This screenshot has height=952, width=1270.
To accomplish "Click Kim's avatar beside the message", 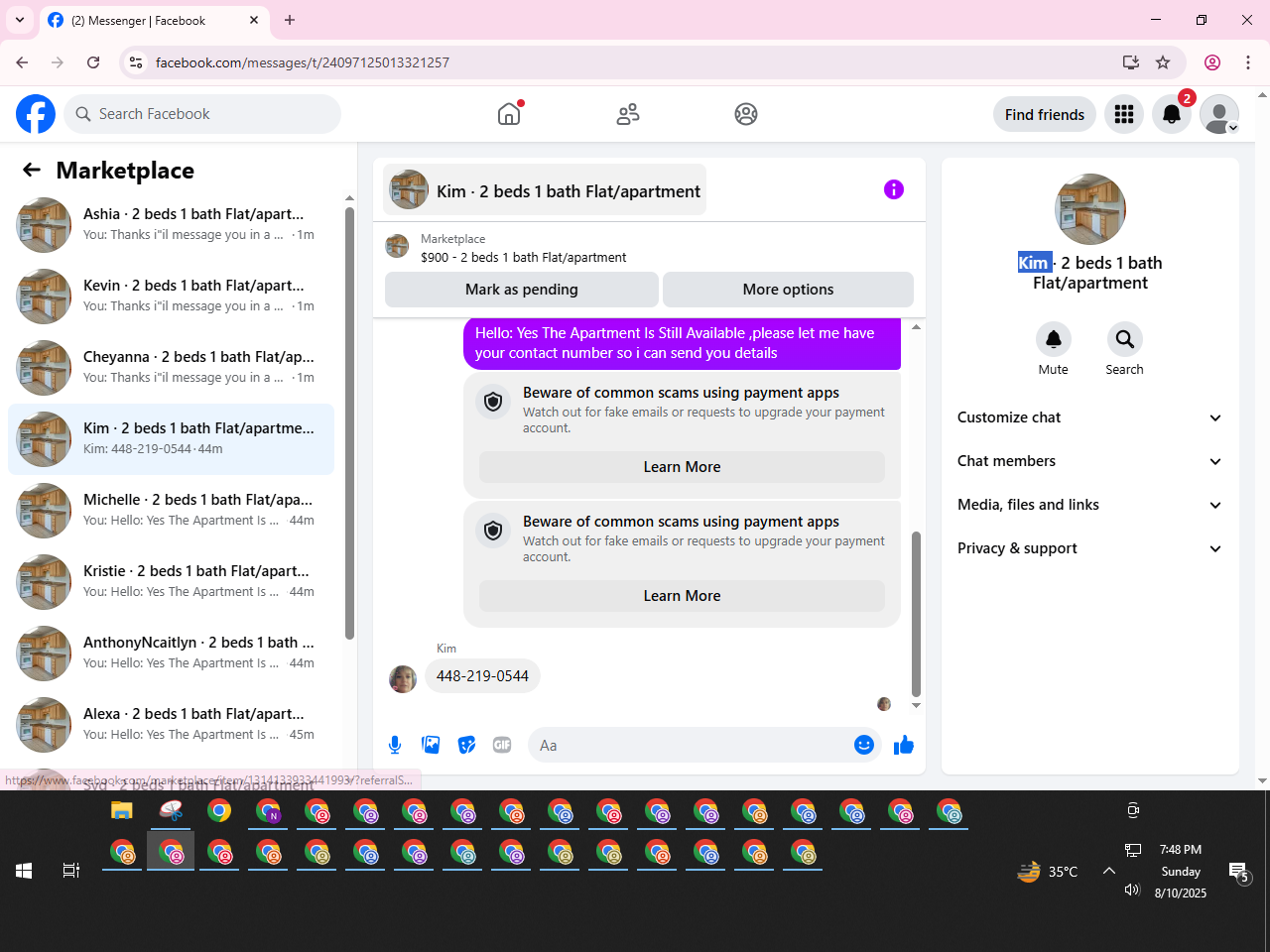I will [403, 679].
